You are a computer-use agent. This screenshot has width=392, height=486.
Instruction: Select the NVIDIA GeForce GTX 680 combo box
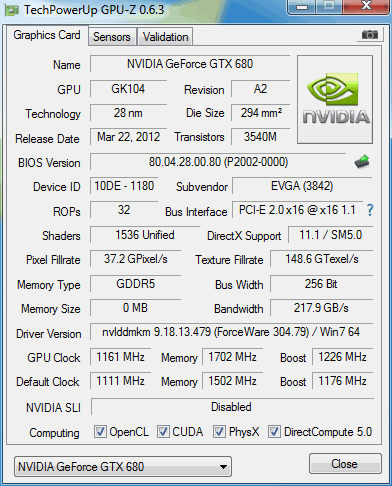[123, 467]
